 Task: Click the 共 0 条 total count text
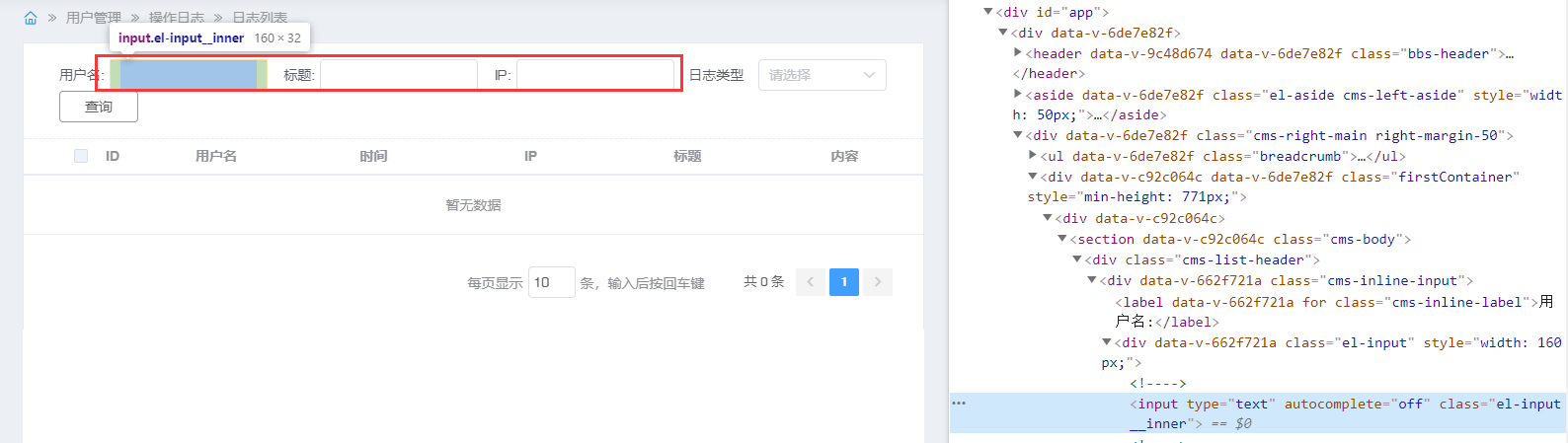click(x=764, y=282)
